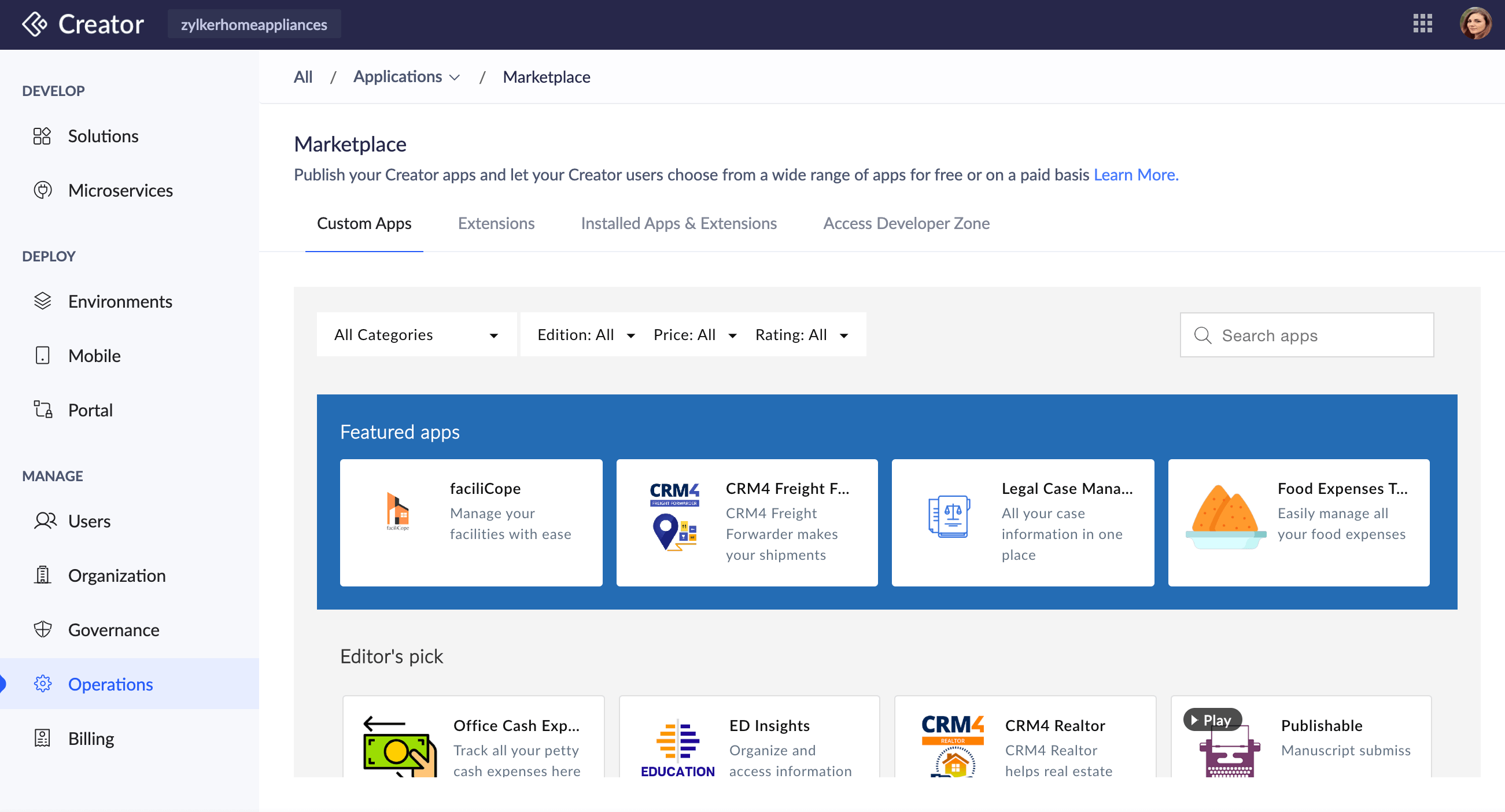The height and width of the screenshot is (812, 1505).
Task: Click the Learn More link
Action: [1136, 174]
